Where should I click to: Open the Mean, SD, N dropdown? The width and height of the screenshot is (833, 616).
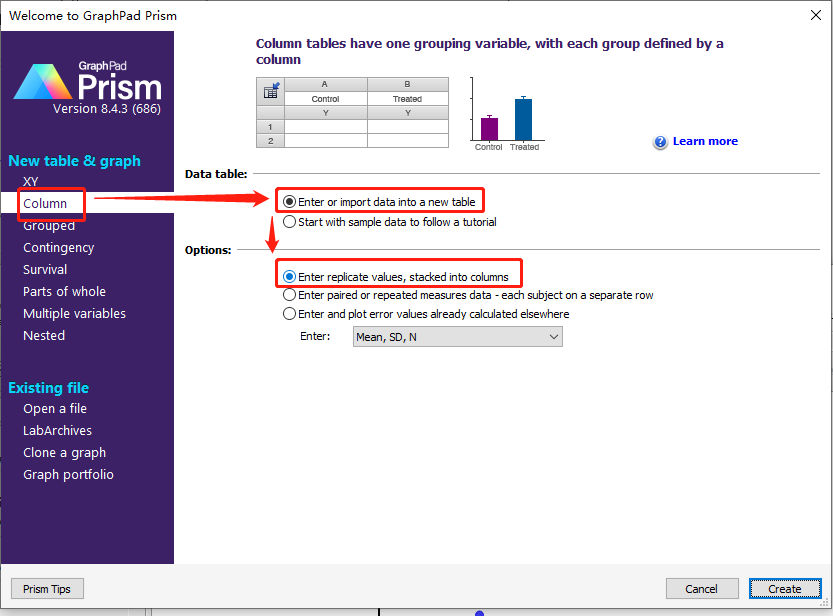click(x=457, y=337)
